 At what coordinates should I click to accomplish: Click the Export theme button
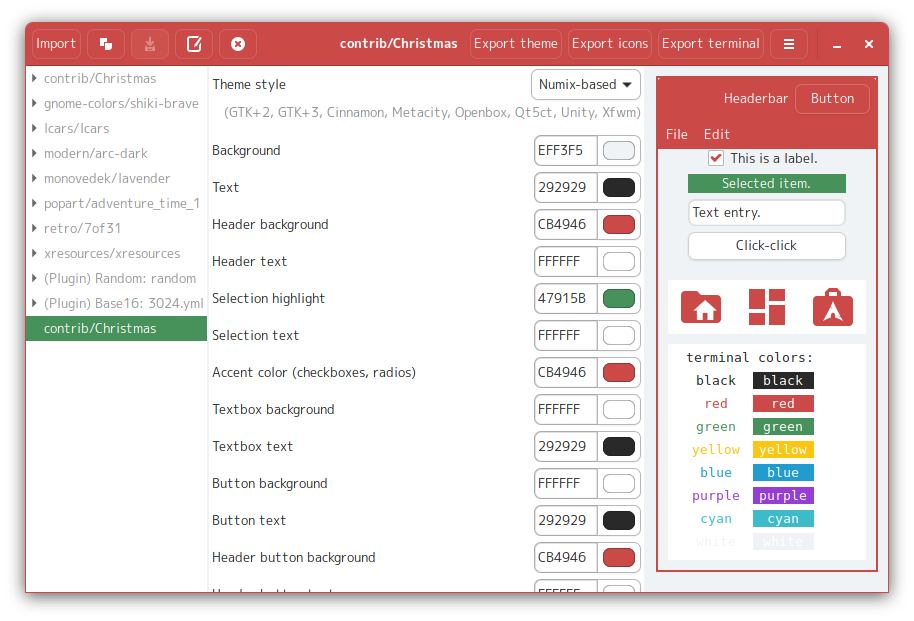pyautogui.click(x=516, y=43)
